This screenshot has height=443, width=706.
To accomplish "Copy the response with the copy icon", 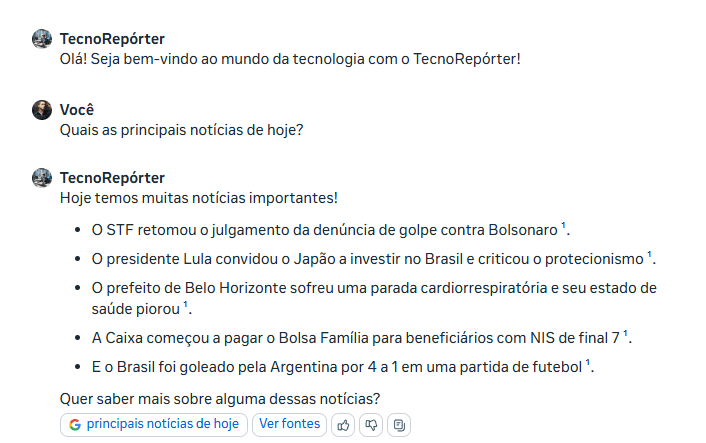I will click(x=399, y=425).
